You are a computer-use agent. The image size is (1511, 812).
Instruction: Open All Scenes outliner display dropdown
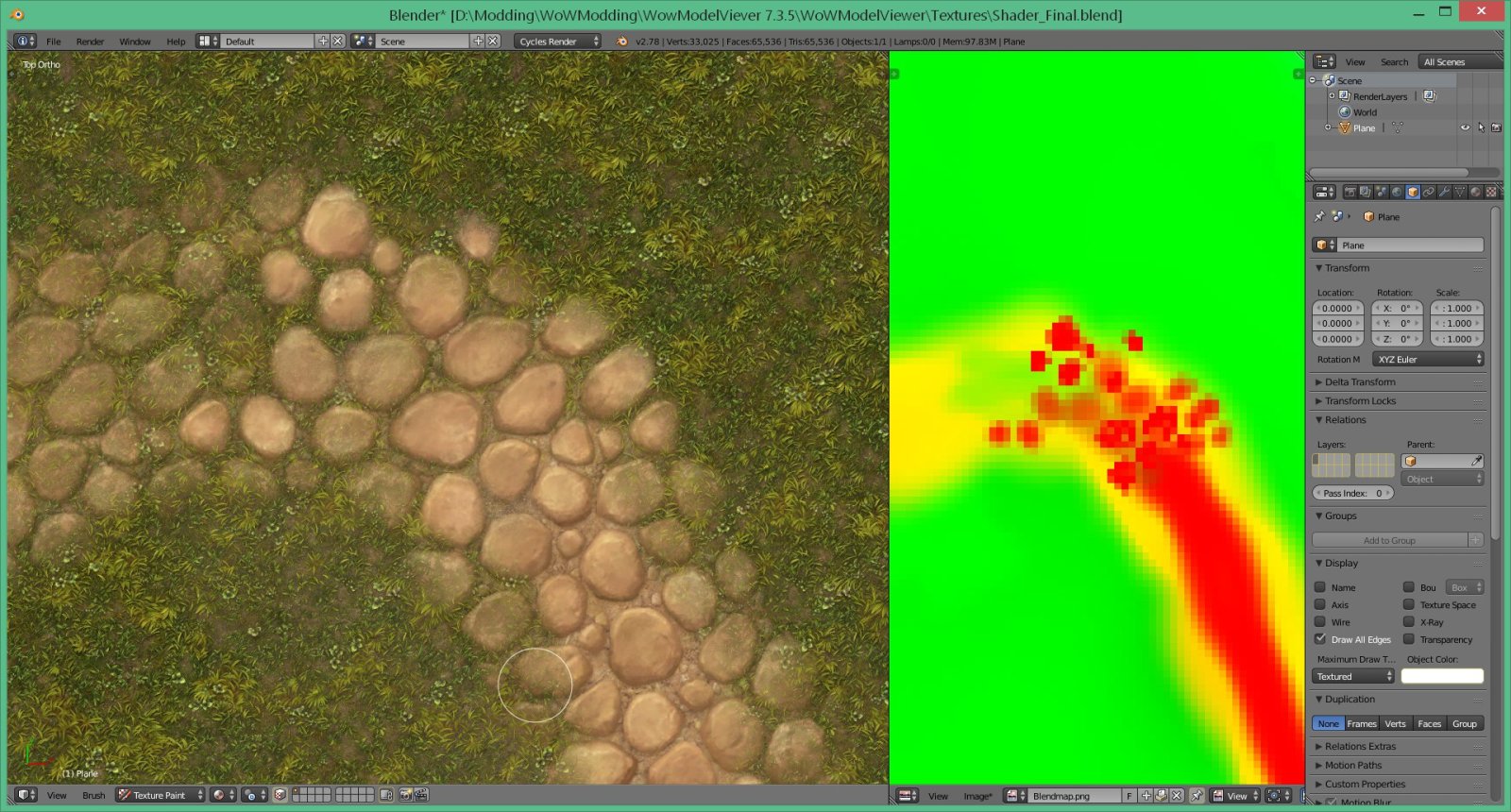point(1460,62)
